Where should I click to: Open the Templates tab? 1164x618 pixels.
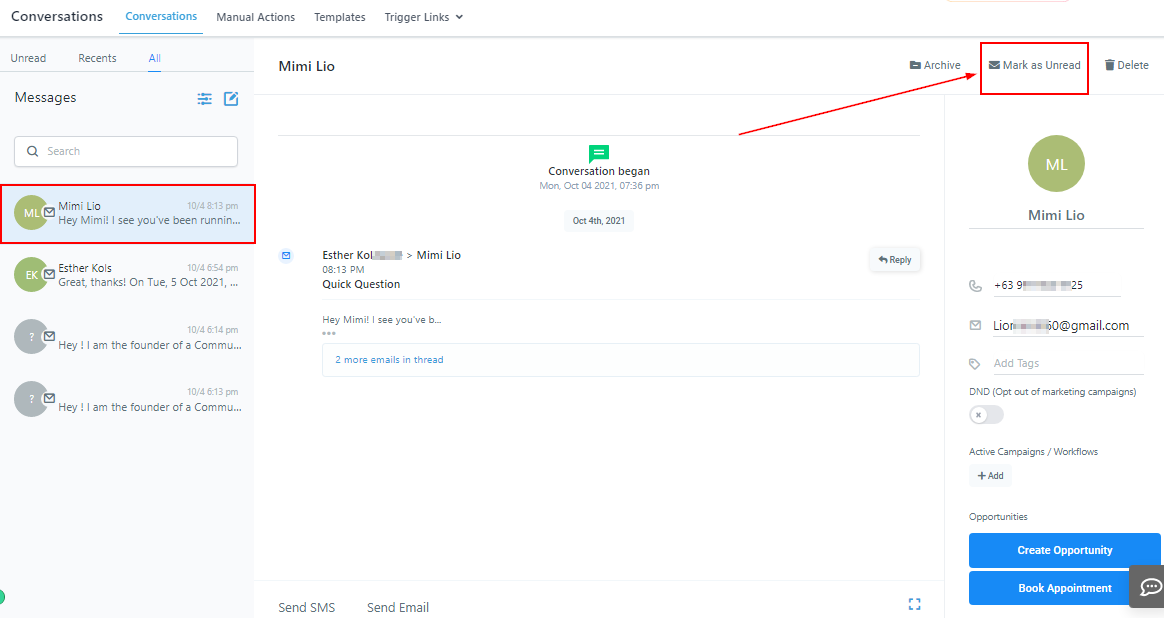340,17
